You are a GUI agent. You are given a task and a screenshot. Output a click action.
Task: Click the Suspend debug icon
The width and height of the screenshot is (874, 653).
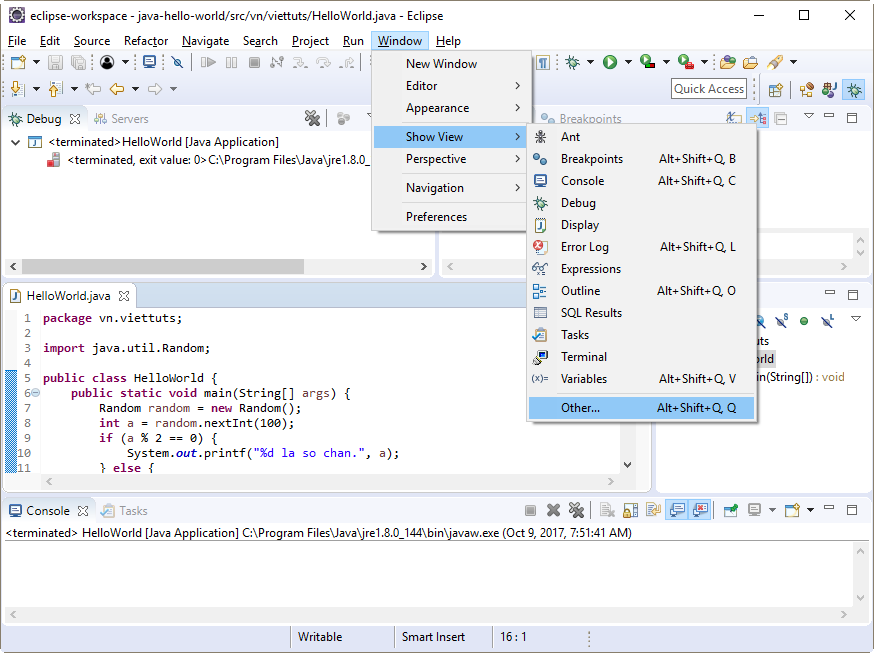tap(231, 62)
